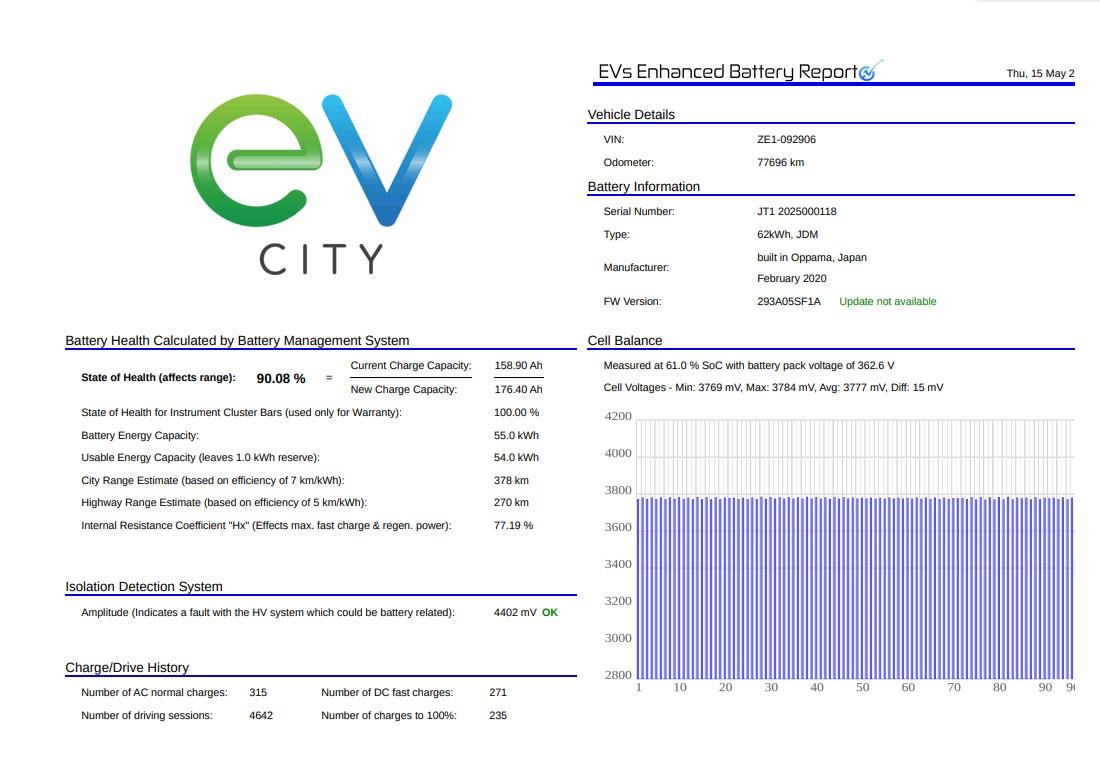Viewport: 1100px width, 757px height.
Task: Click the Internal Resistance Coefficient 77.19 % value
Action: point(514,525)
